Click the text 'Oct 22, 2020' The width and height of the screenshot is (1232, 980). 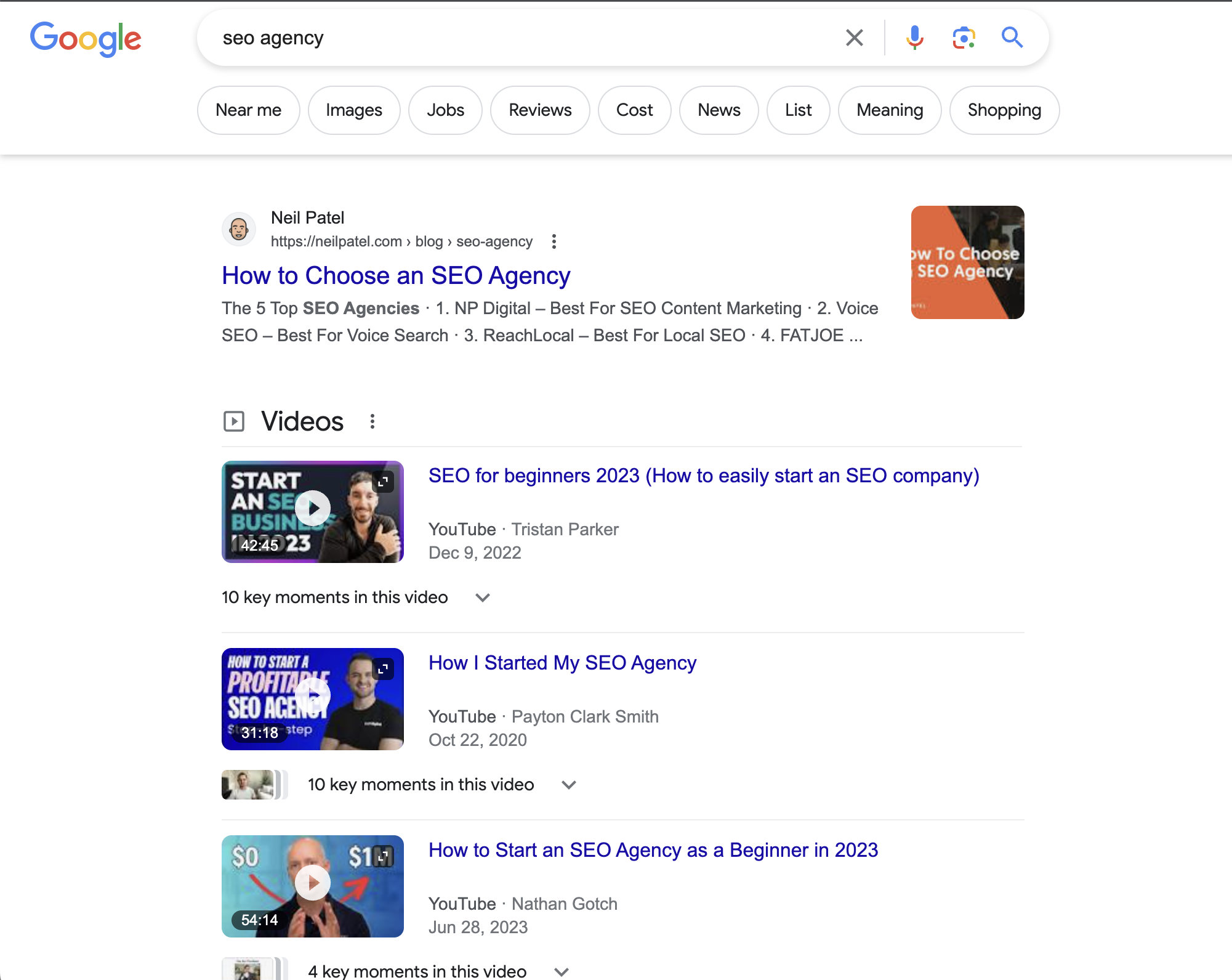tap(478, 740)
